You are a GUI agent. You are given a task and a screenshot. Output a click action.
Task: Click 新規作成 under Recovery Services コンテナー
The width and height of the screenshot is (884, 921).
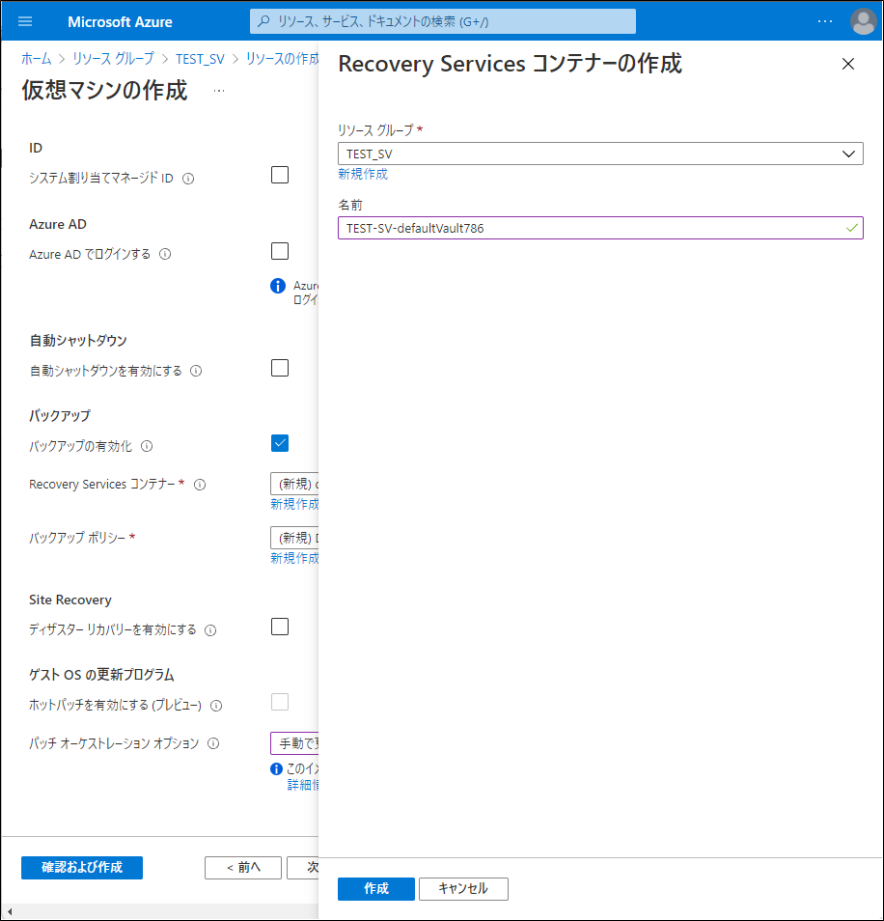tap(294, 505)
